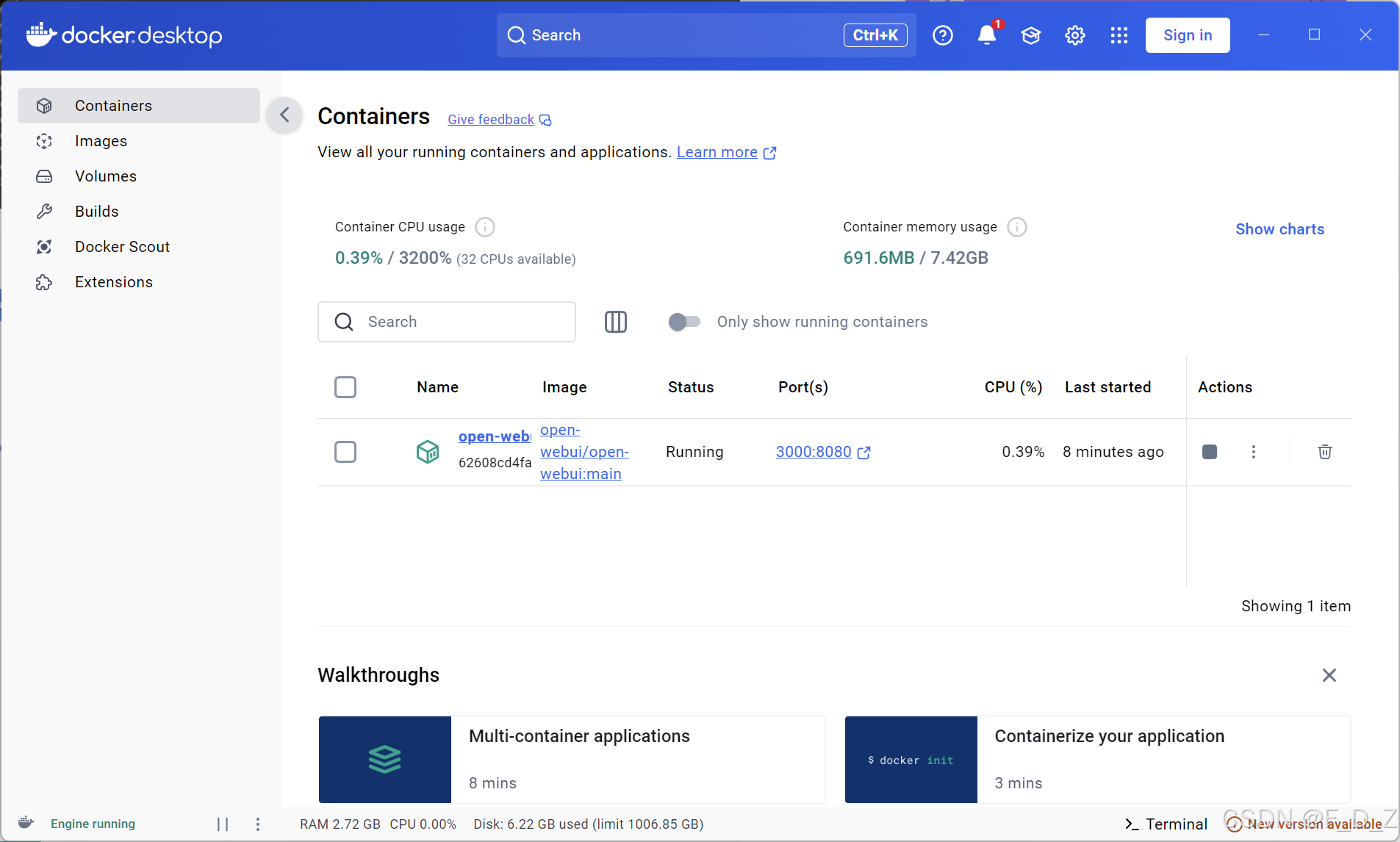Open Multi-container applications walkthrough
The width and height of the screenshot is (1400, 842).
(x=572, y=760)
